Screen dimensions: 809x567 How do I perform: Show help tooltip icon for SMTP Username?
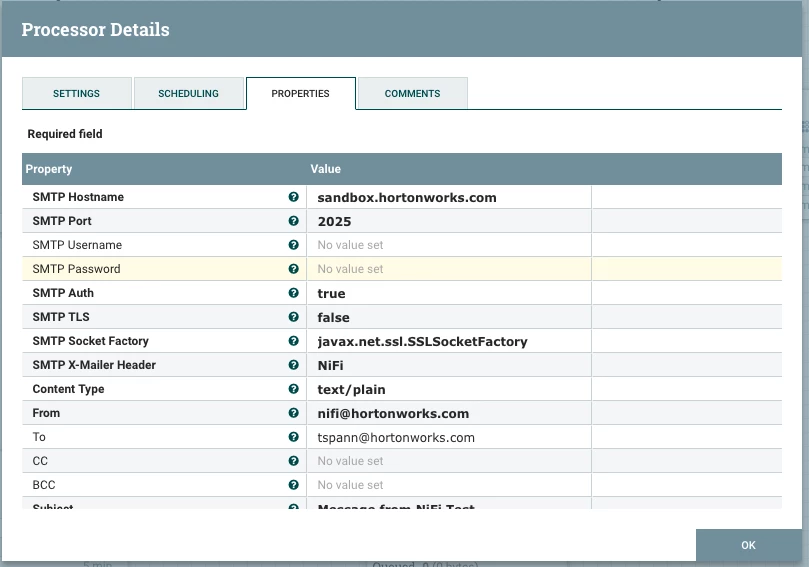[x=294, y=245]
